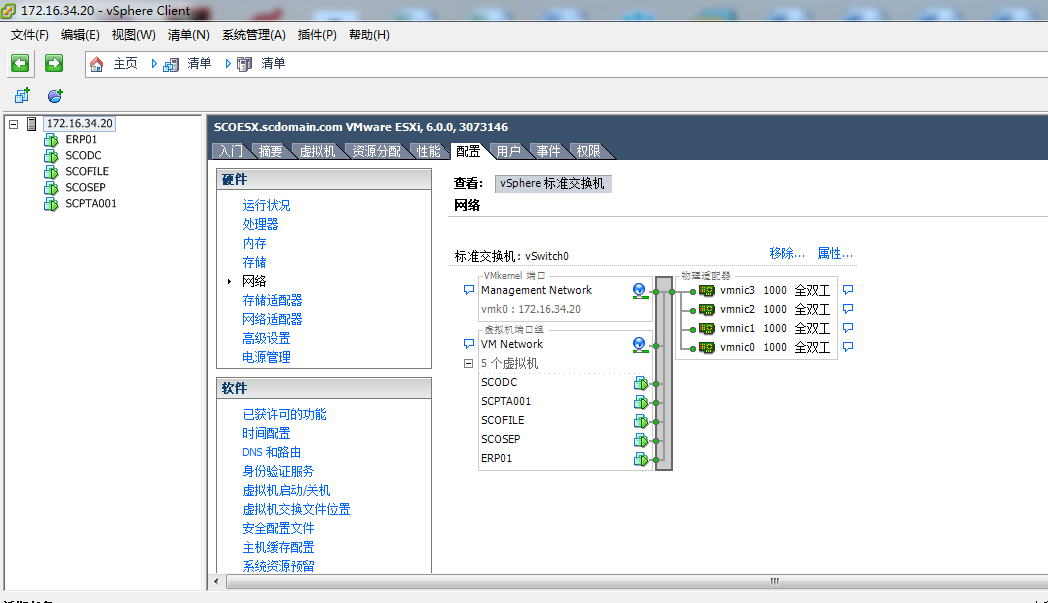
Task: Switch to the 用户 tab
Action: [x=508, y=151]
